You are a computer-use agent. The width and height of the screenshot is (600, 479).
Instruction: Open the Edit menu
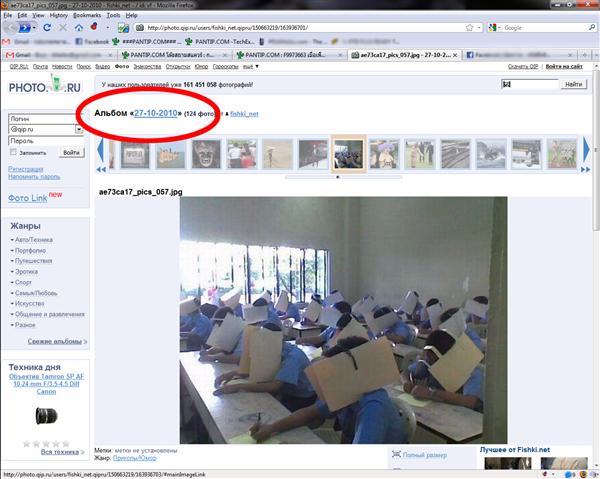coord(22,15)
